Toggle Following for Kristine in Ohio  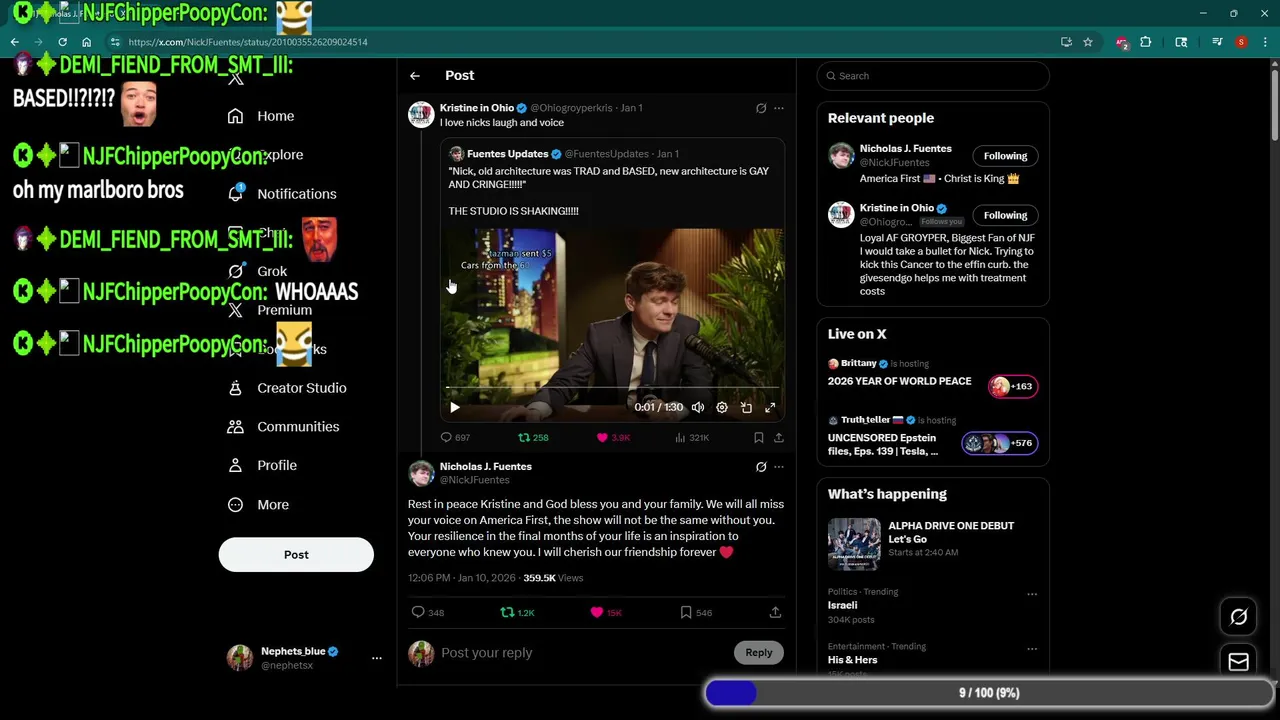click(x=1005, y=215)
